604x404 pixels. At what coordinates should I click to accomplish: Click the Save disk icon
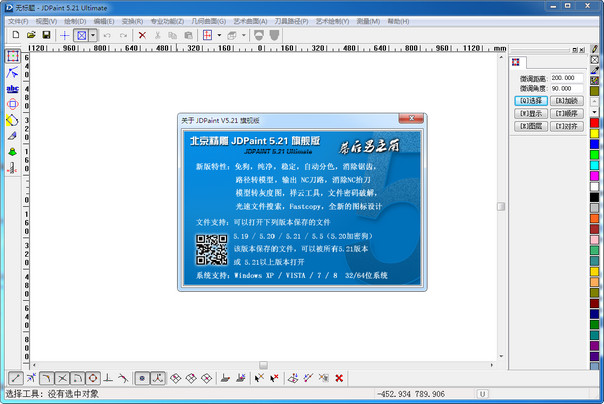45,34
